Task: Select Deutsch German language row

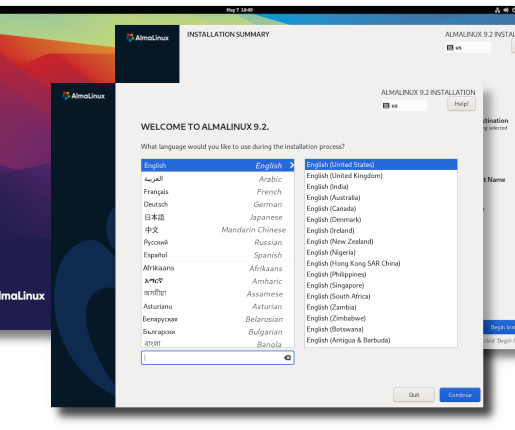Action: pos(218,204)
